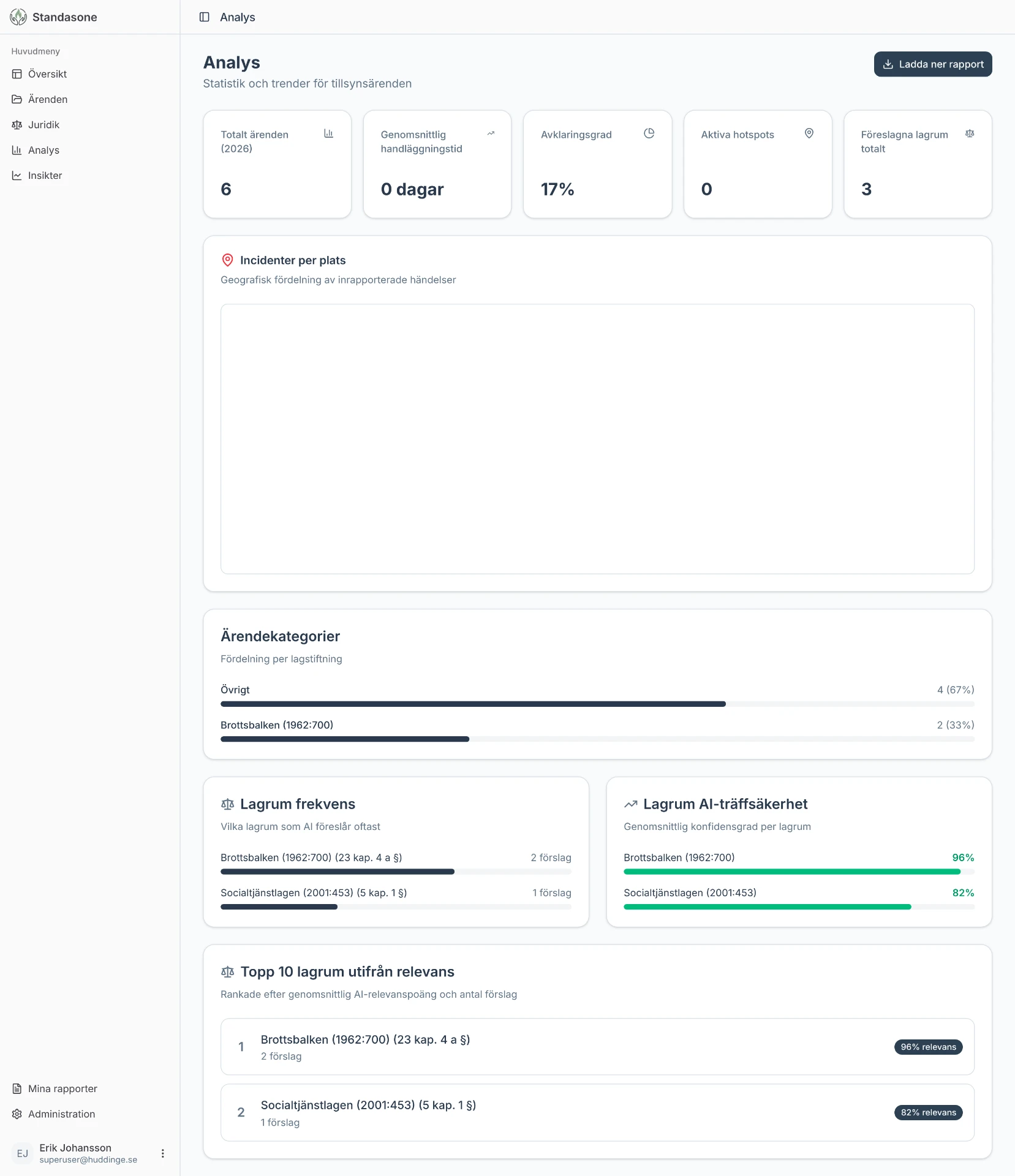Click the scales icon in Föreslagna lagrum card
Screen dimensions: 1015x1176
(x=970, y=134)
